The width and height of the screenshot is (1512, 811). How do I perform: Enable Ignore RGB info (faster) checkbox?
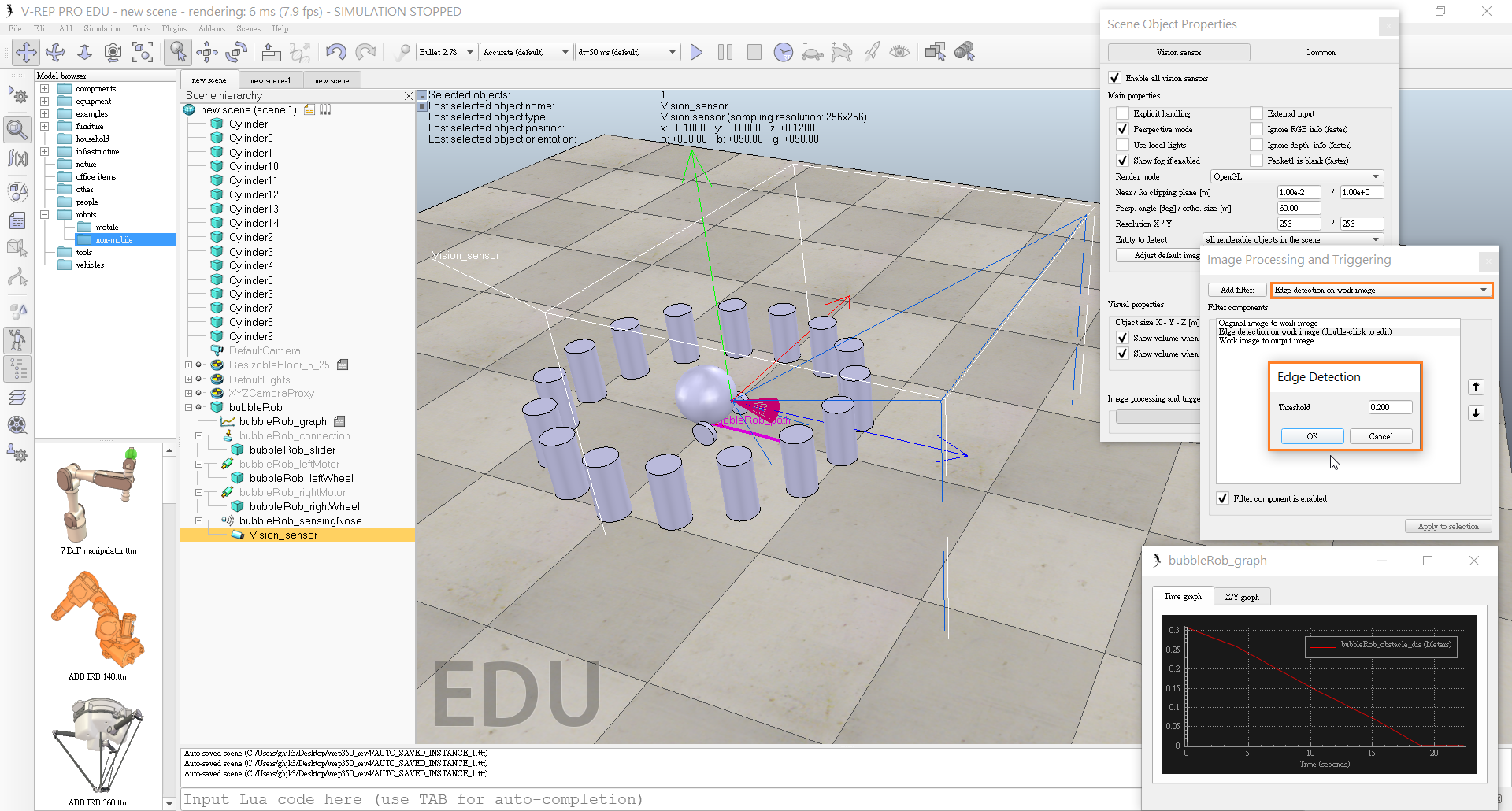click(x=1256, y=129)
